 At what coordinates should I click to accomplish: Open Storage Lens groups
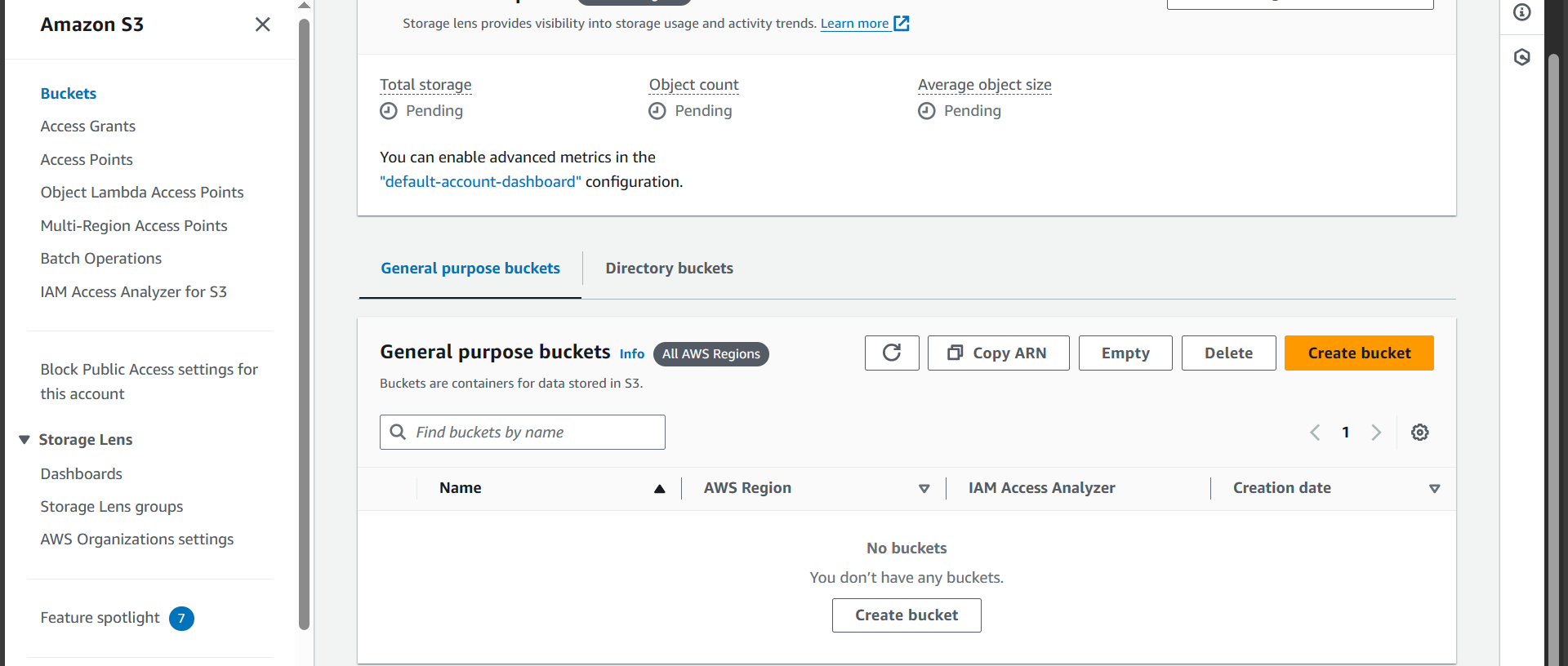(x=112, y=507)
